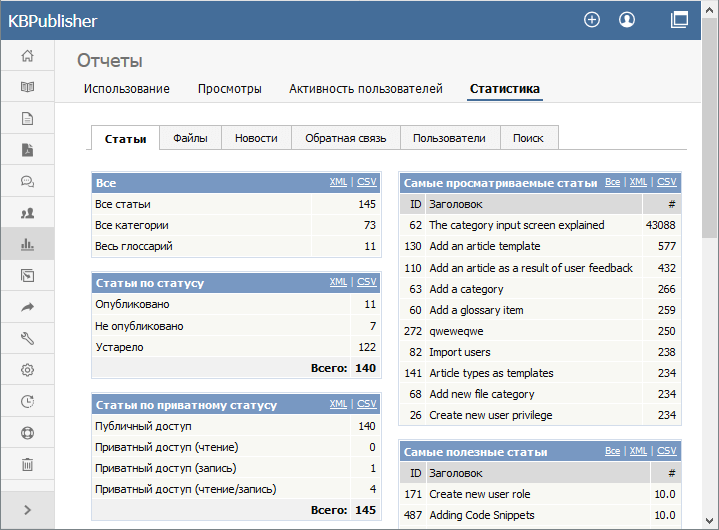719x530 pixels.
Task: Open article "Add an article template"
Action: 485,246
